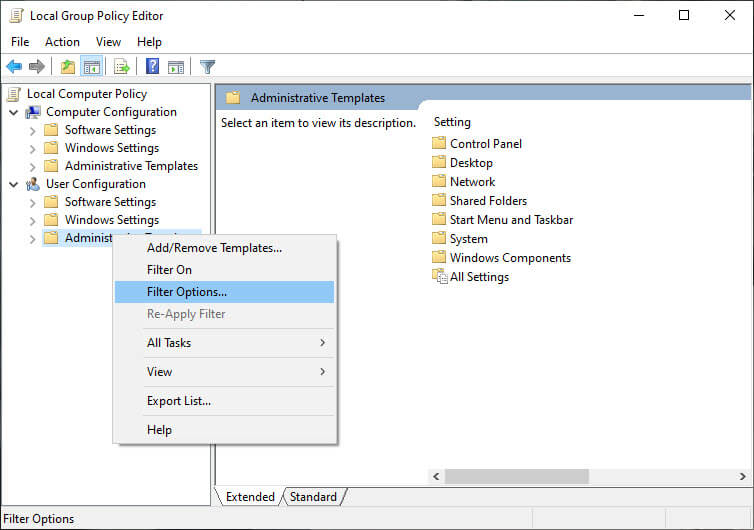
Task: Select Administrative Templates label under Computer Configuration
Action: (131, 166)
